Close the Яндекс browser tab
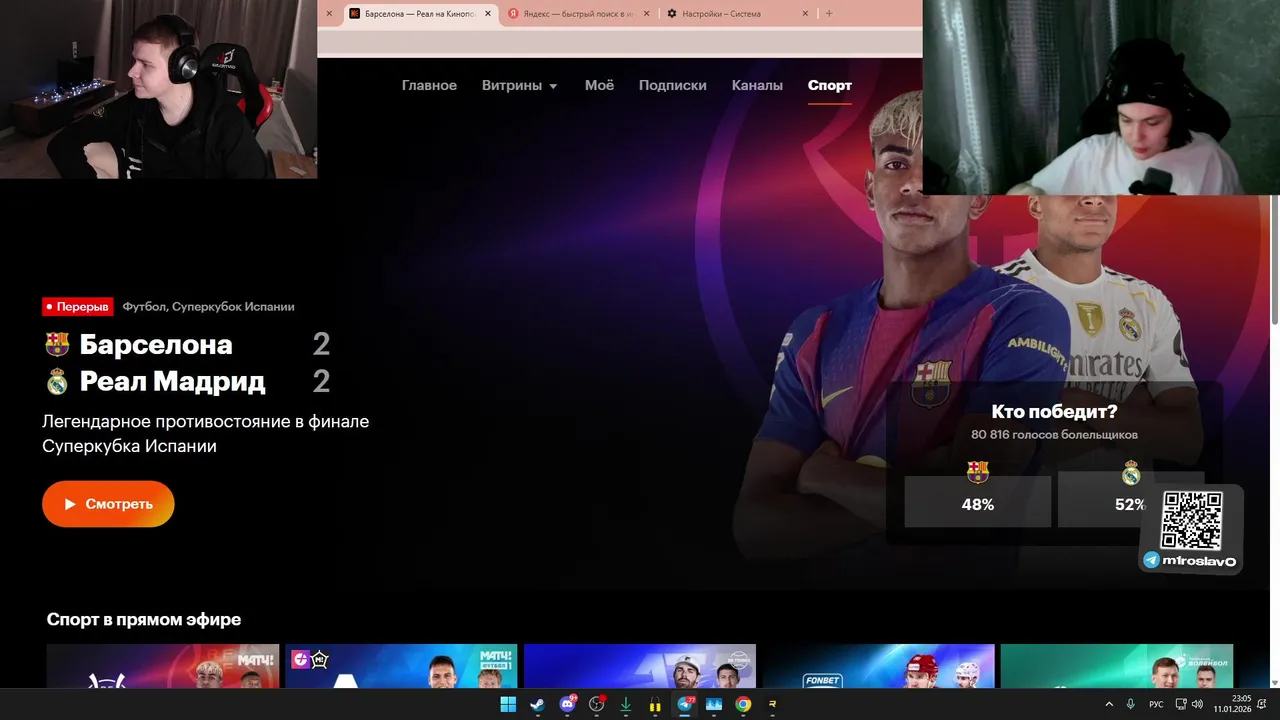The image size is (1280, 720). 646,14
